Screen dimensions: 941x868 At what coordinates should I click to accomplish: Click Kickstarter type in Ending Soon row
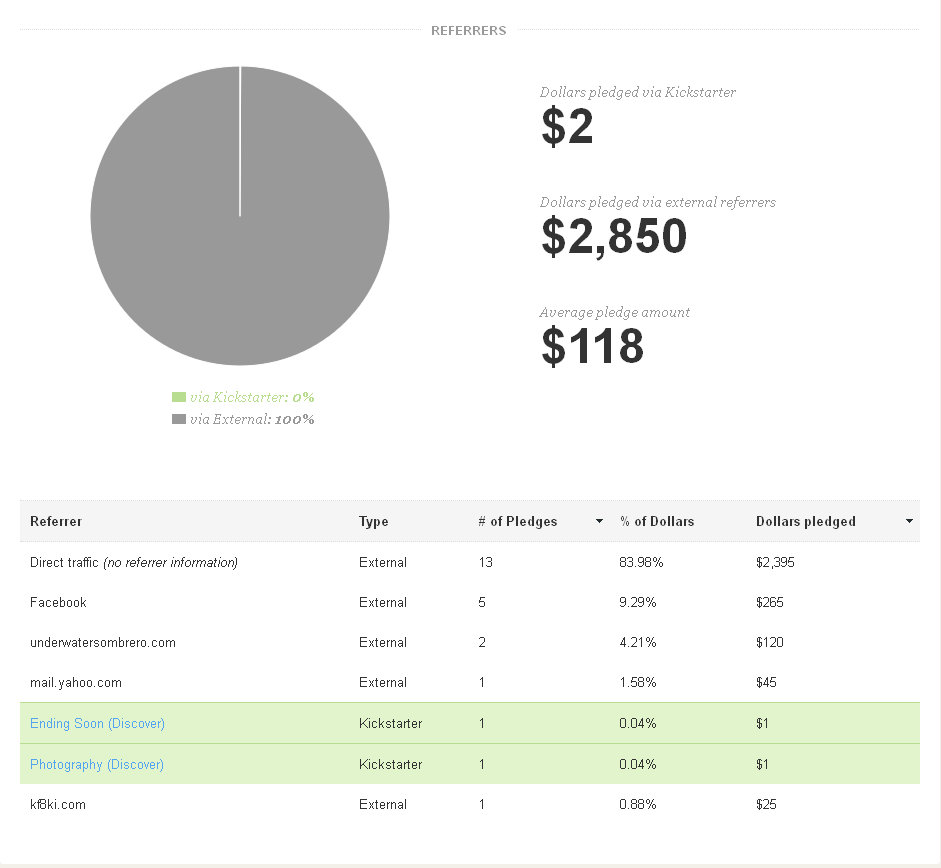click(391, 723)
